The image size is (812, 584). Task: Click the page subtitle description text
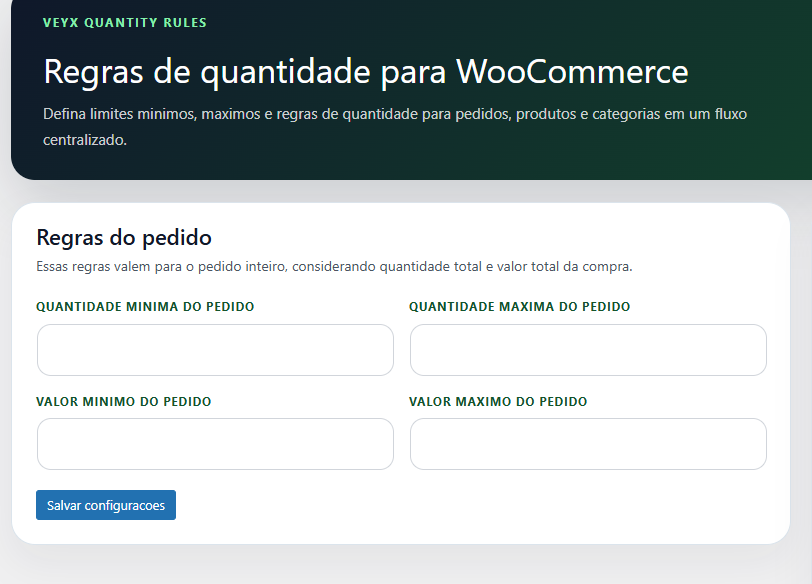(x=395, y=124)
